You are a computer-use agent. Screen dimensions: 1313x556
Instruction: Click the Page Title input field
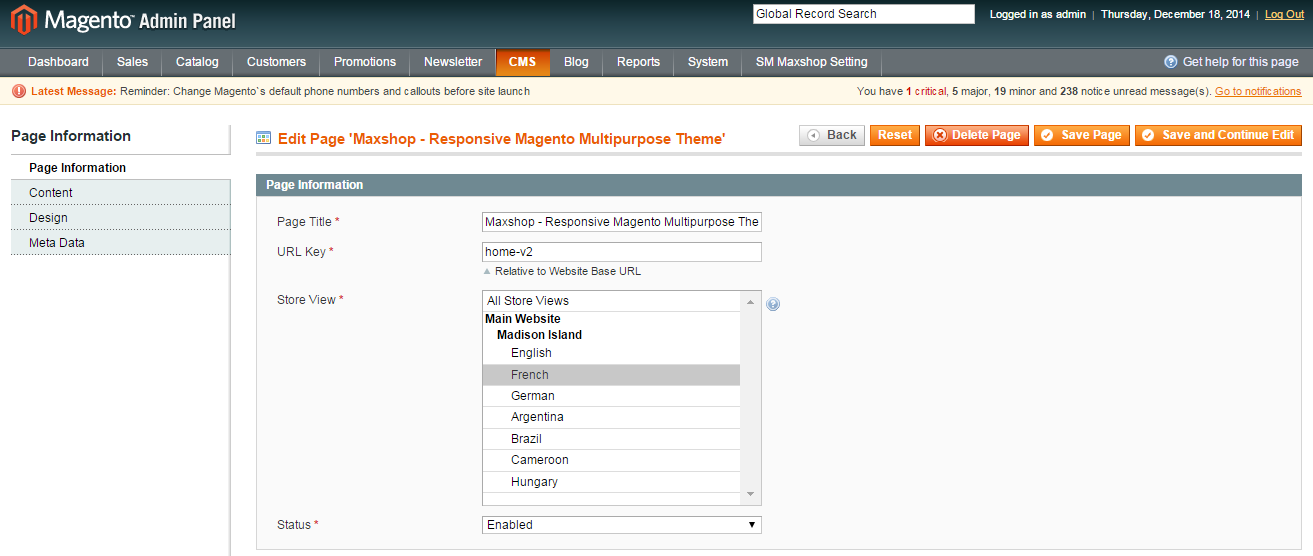(622, 222)
